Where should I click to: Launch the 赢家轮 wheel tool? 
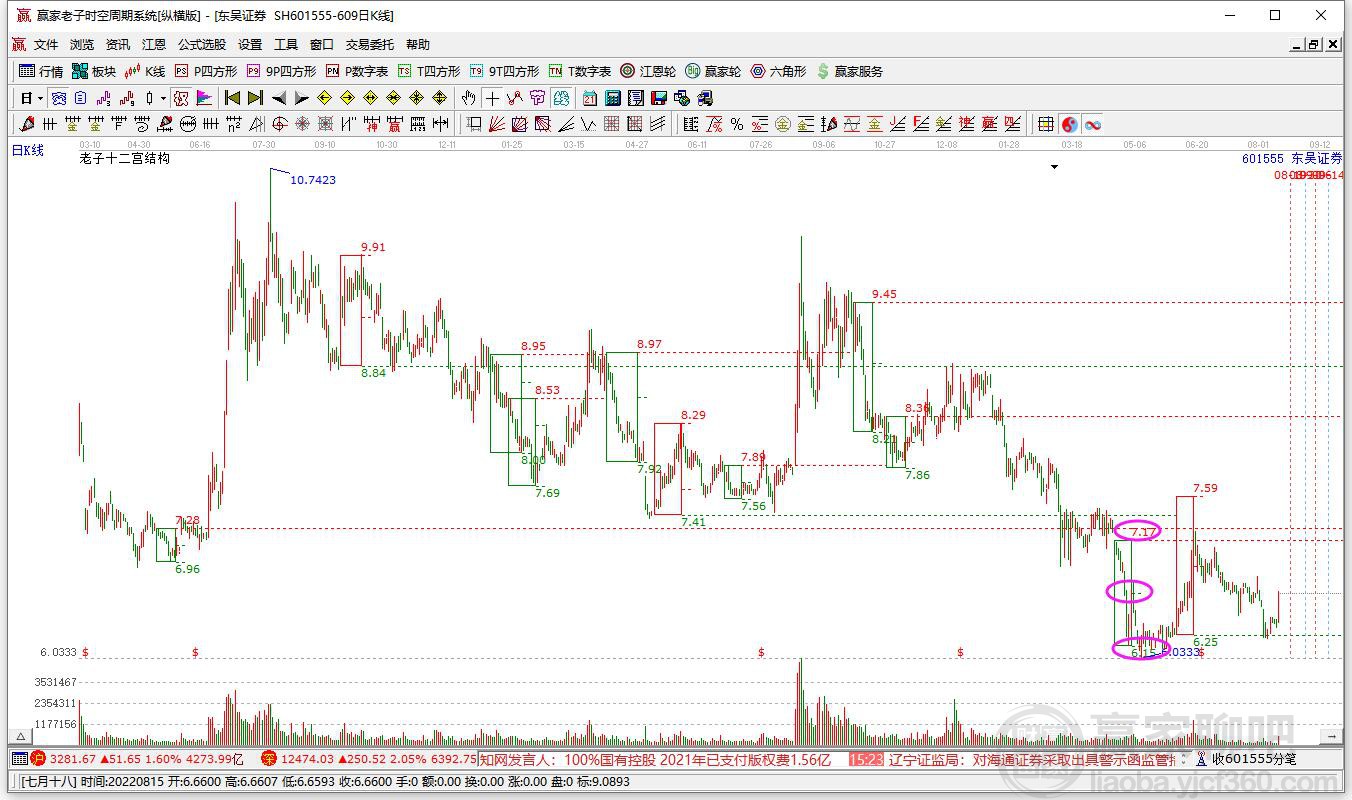tap(713, 71)
